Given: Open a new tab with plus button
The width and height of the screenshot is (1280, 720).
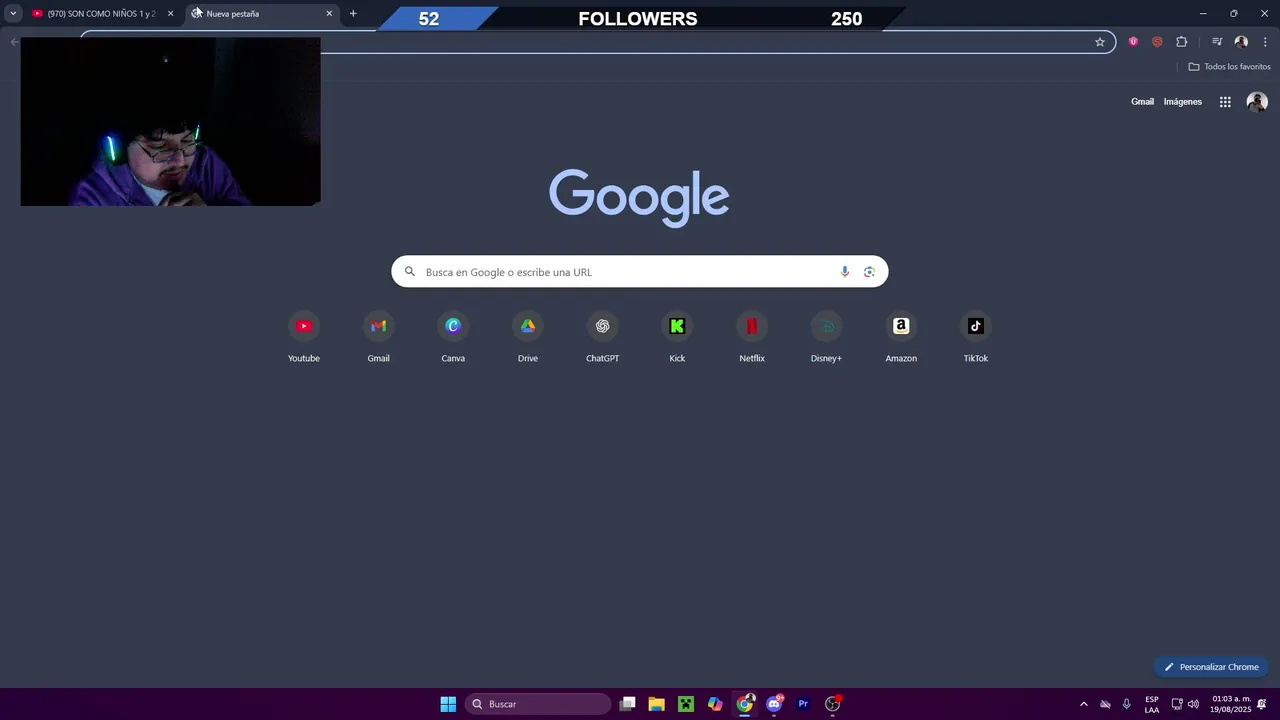Looking at the screenshot, I should pyautogui.click(x=353, y=14).
